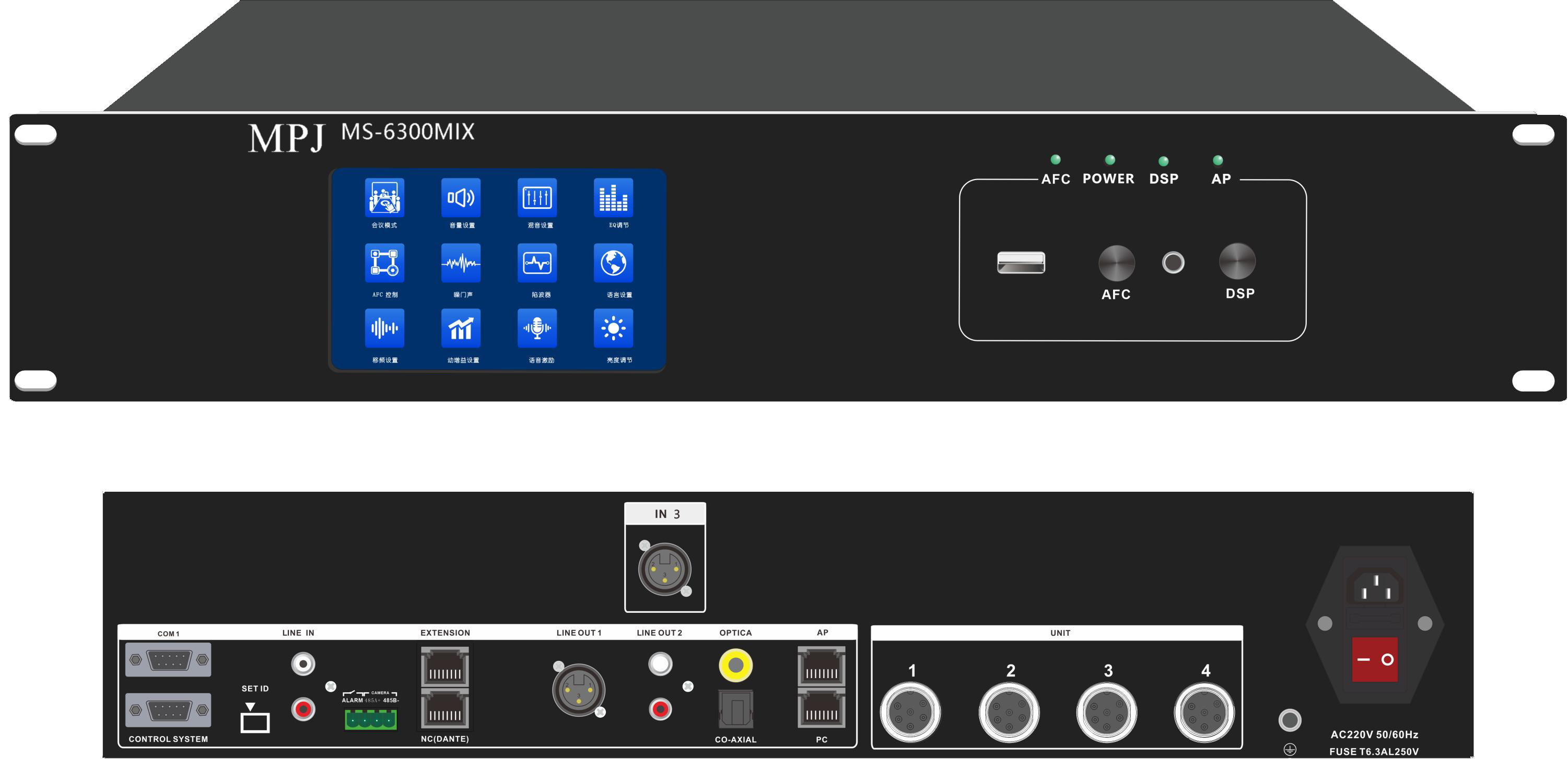Click the white LINE OUT 2 RCA jack
The width and height of the screenshot is (1568, 759).
660,663
